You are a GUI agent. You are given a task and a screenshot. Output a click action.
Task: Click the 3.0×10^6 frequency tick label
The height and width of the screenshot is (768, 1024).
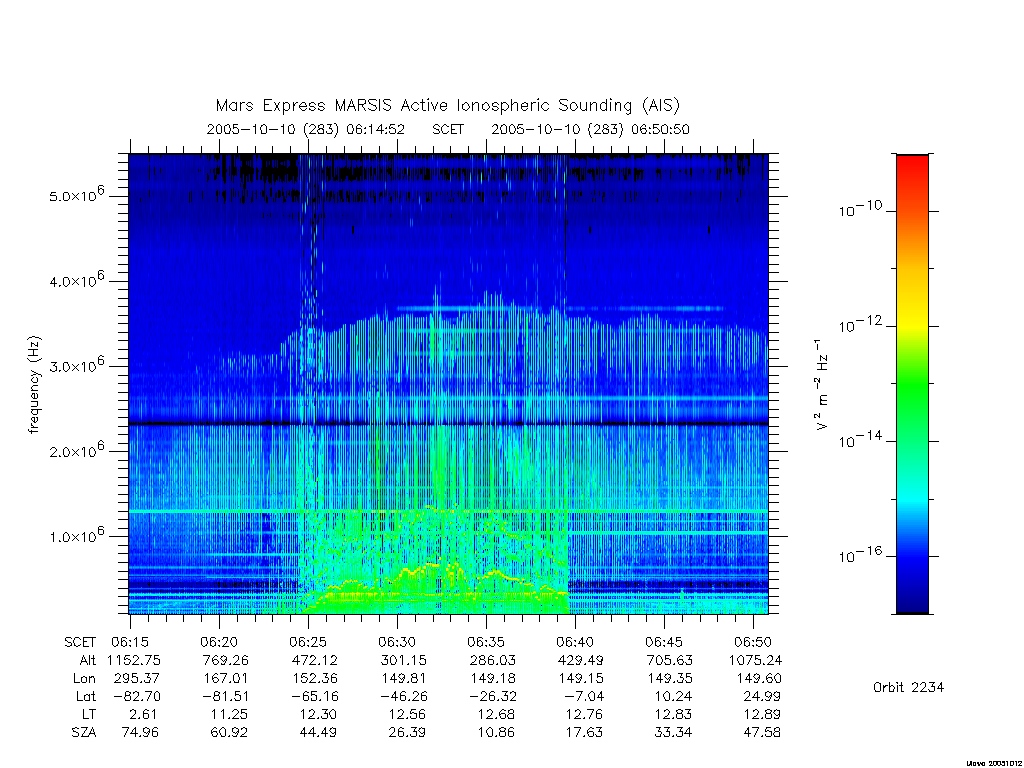point(77,365)
